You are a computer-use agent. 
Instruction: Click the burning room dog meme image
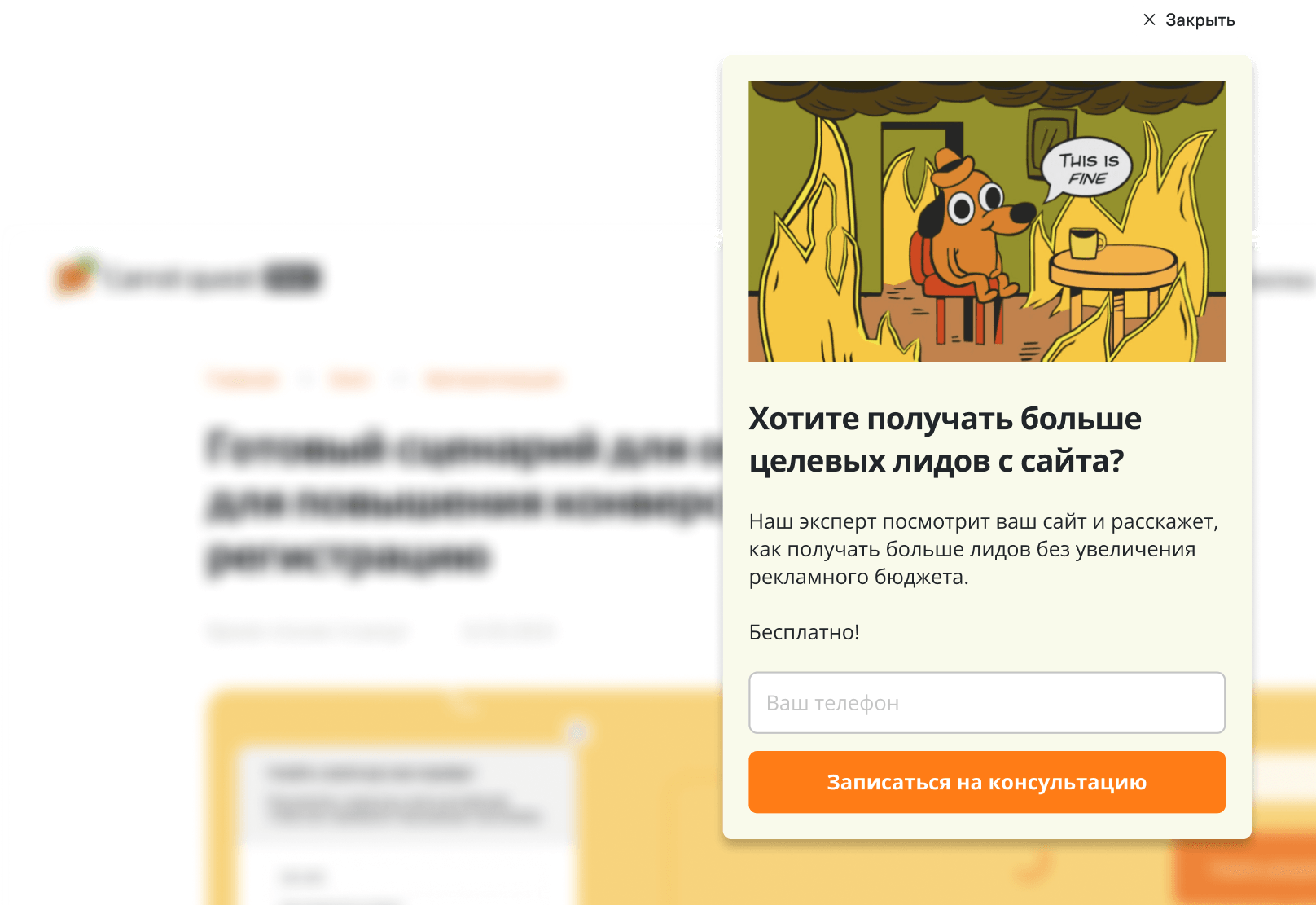pos(986,221)
